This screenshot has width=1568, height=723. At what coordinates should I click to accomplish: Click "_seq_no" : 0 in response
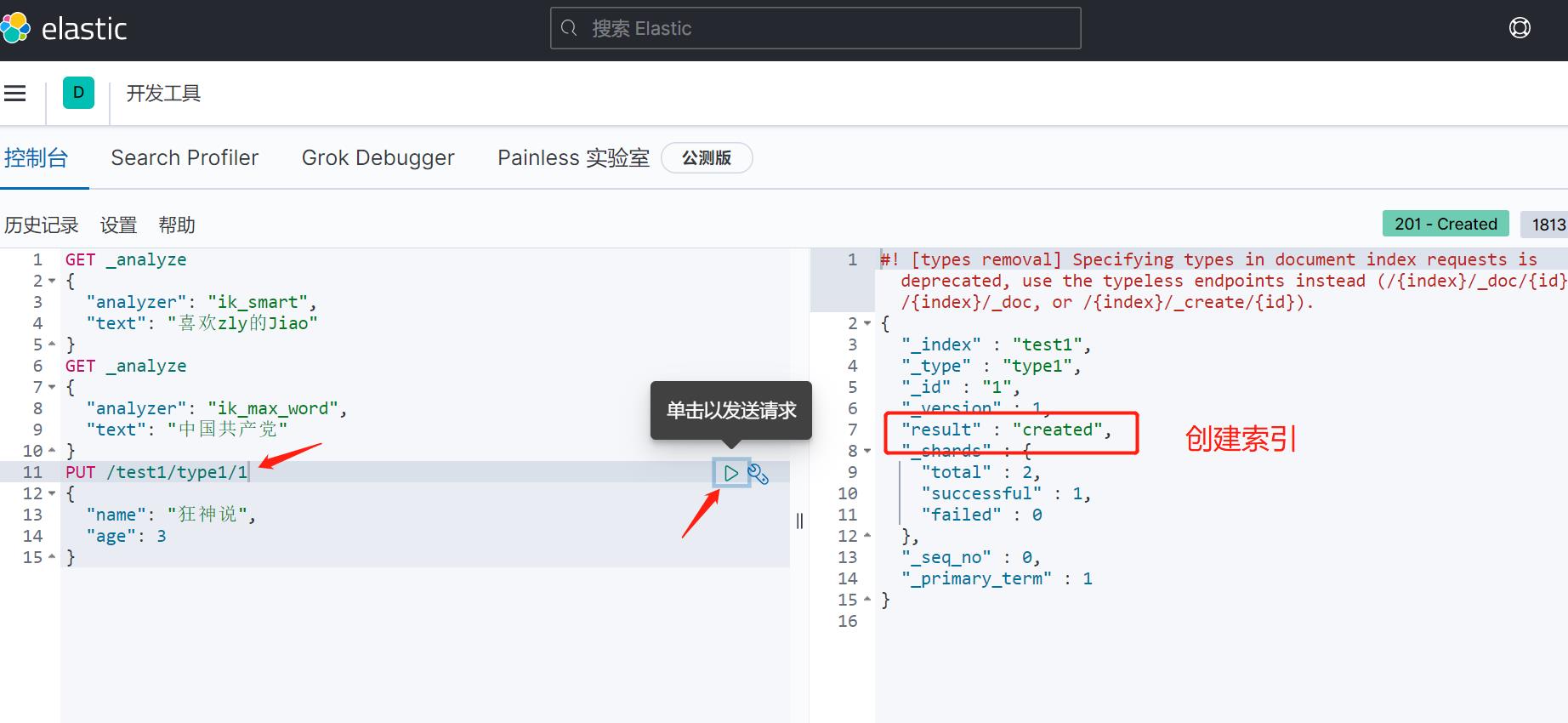coord(971,557)
